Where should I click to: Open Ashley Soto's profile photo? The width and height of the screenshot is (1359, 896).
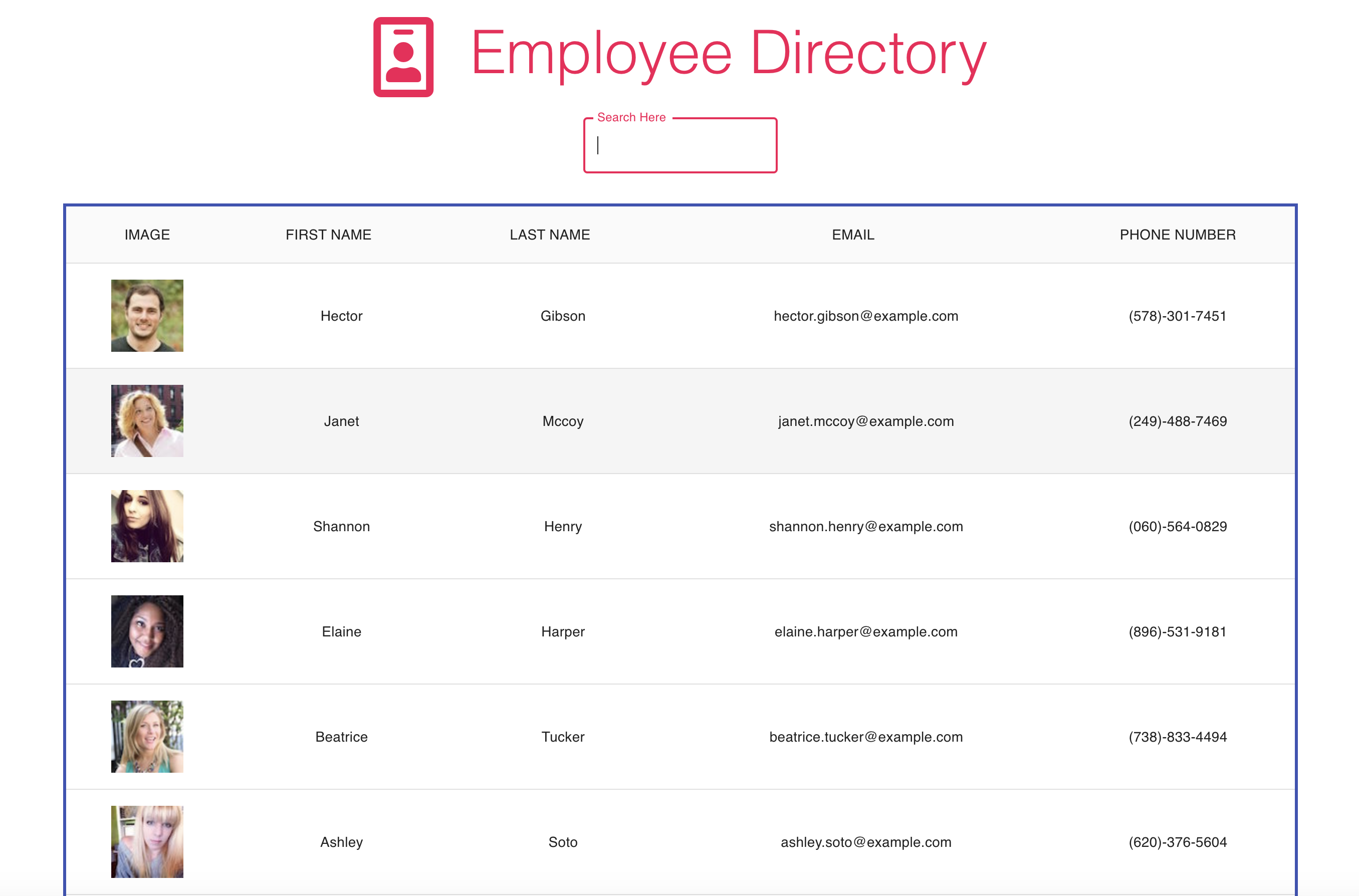point(146,842)
